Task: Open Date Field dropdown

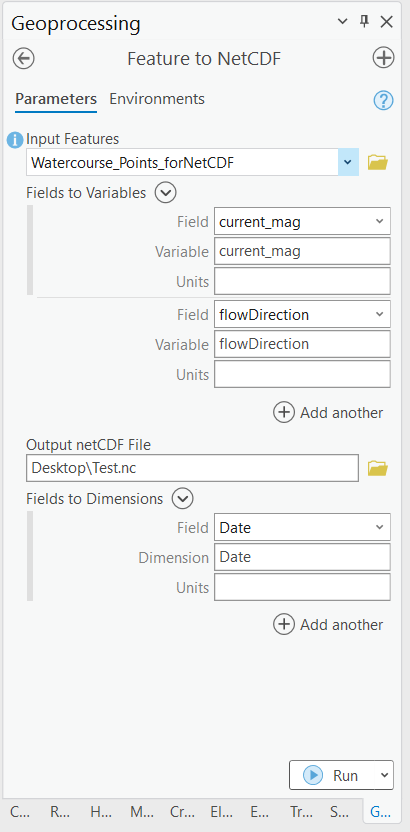Action: tap(379, 527)
